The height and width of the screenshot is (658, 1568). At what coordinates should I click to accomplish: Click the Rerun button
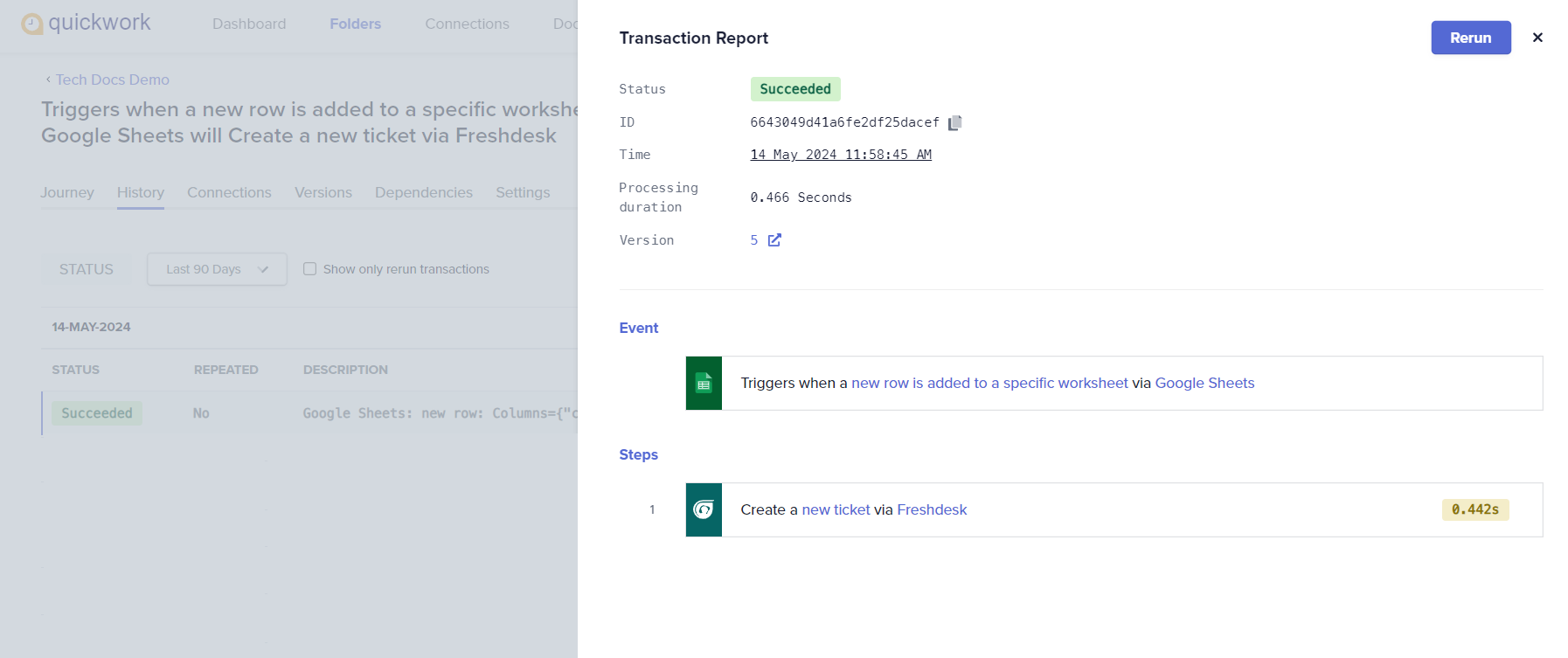(1471, 38)
